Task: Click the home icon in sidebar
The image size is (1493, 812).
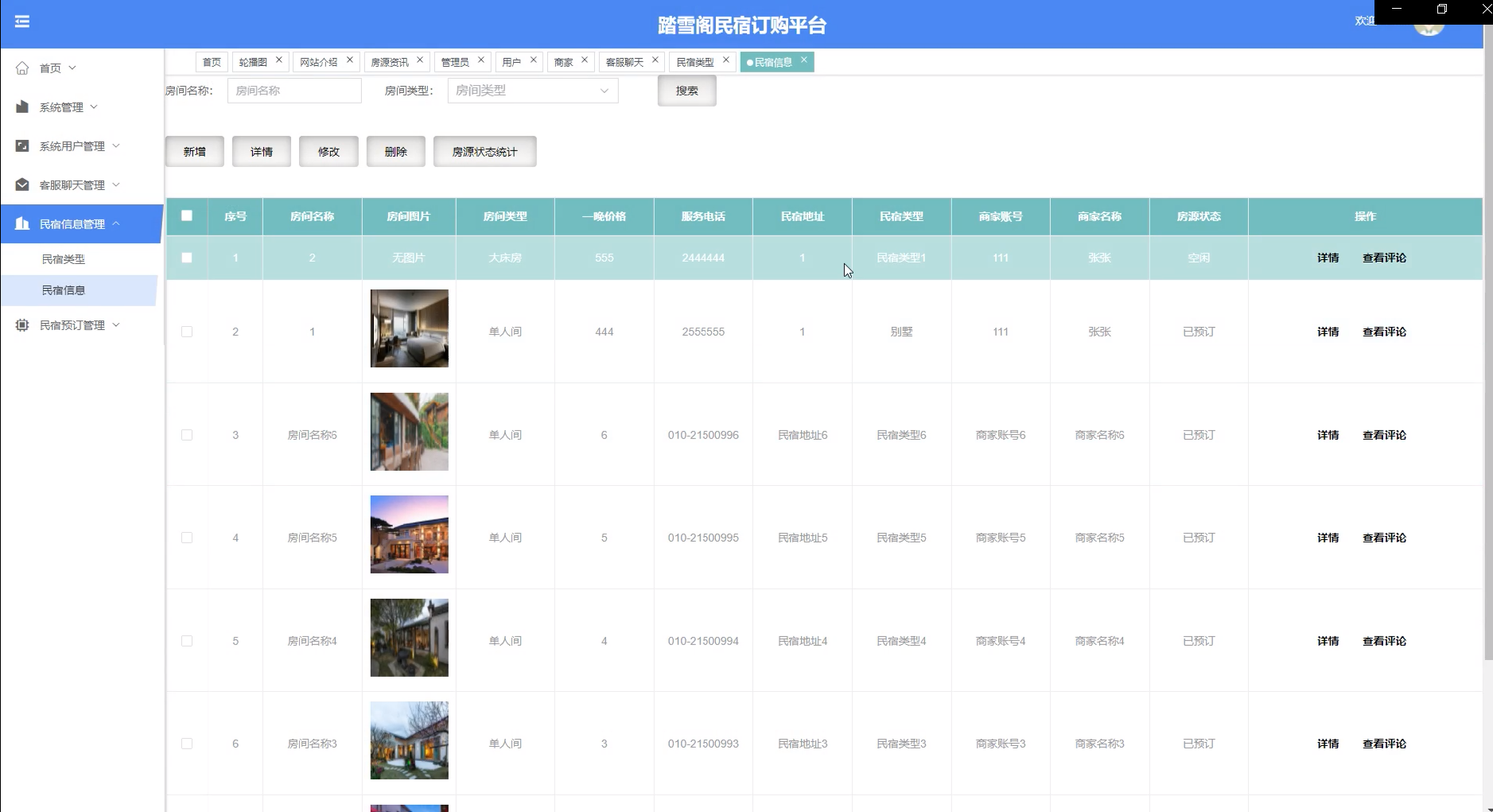Action: 22,68
